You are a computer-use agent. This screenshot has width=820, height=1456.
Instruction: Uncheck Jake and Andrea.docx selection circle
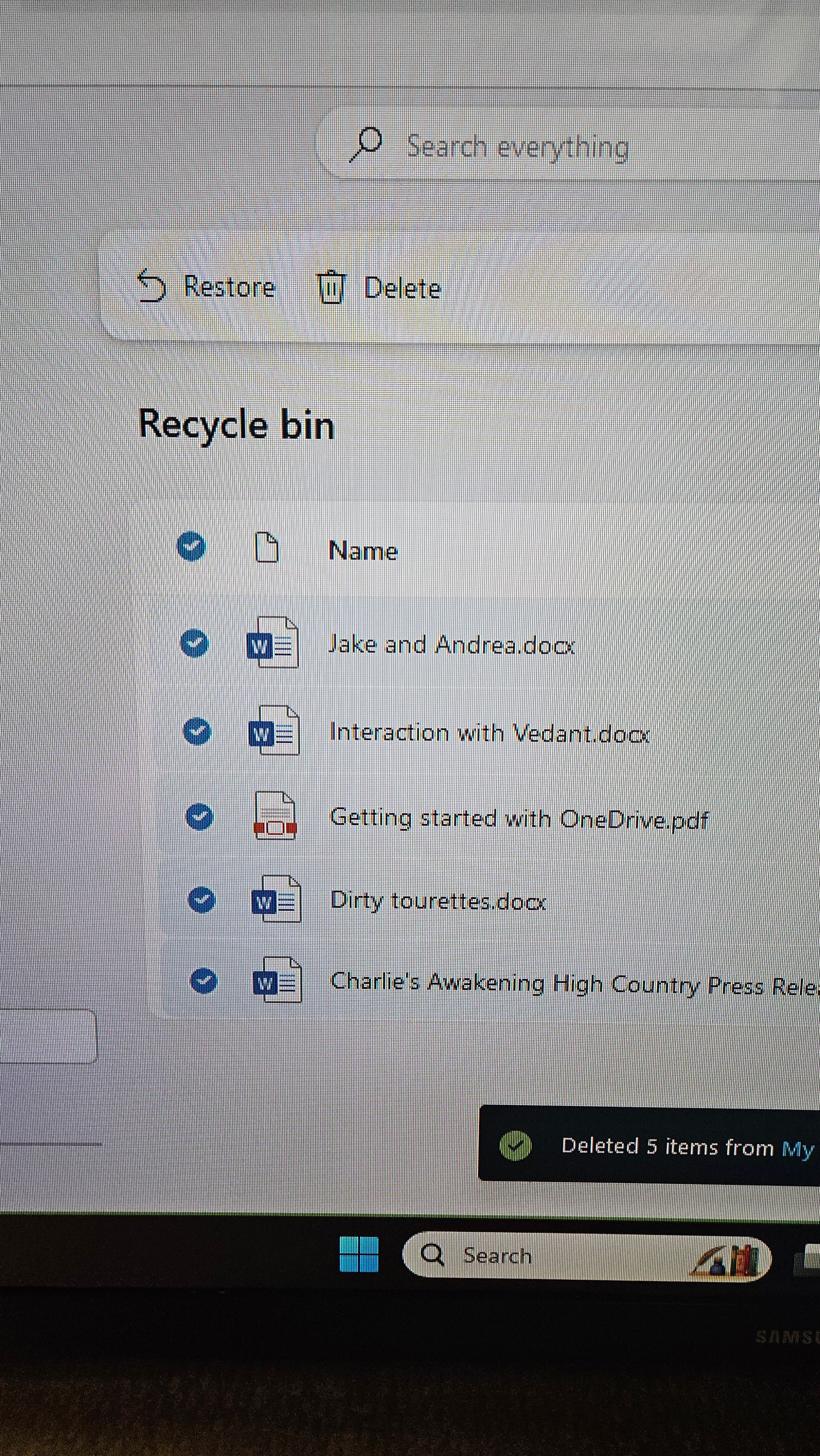[194, 643]
